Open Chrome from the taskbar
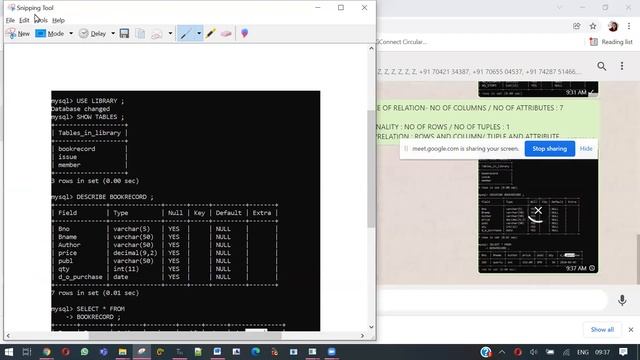The width and height of the screenshot is (640, 360). point(47,352)
